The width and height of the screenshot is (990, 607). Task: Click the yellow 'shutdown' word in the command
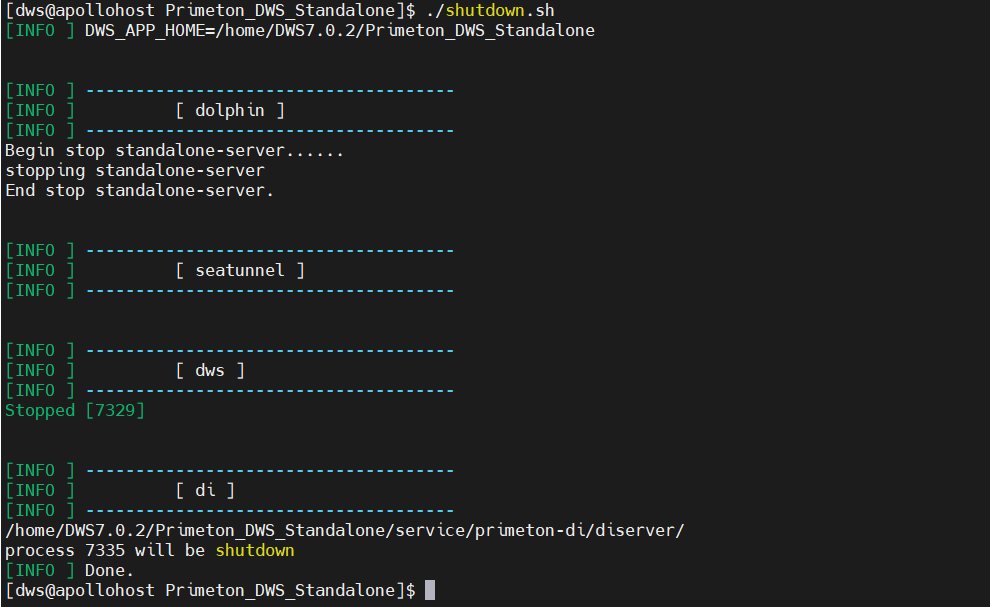point(485,11)
